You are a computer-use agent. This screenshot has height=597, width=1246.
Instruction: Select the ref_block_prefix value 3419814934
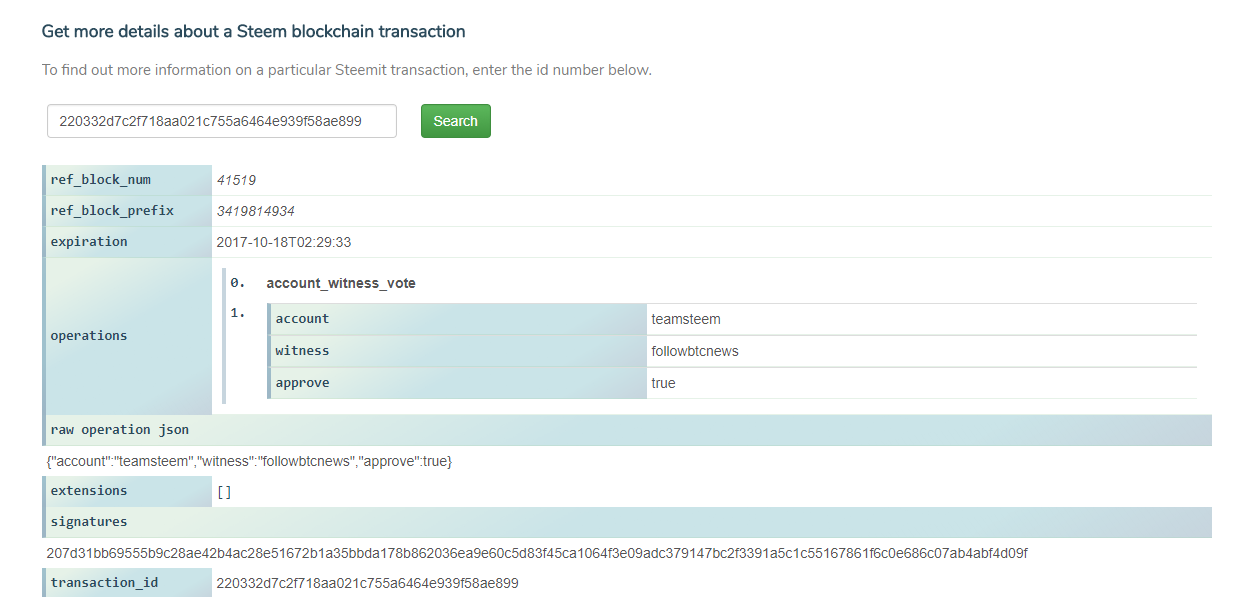click(255, 211)
